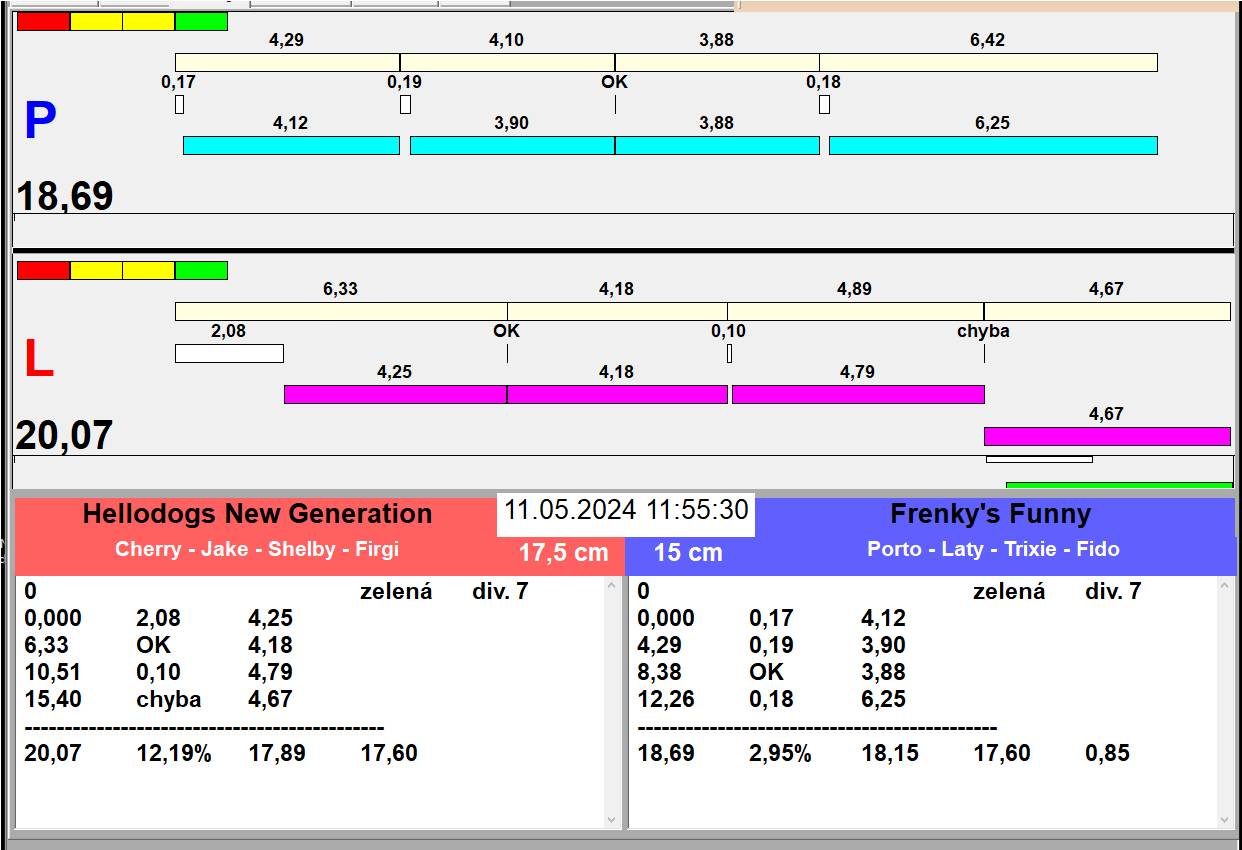Select the magenta 4,67 rerun bar
Screen dimensions: 1242x850
(1106, 436)
